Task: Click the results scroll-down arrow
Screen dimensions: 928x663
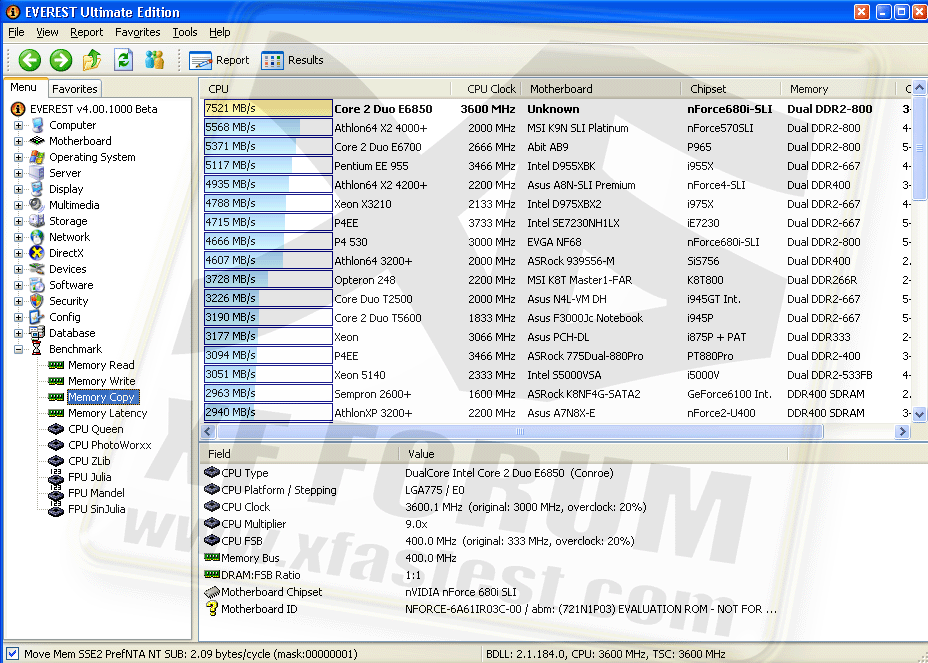Action: (919, 414)
